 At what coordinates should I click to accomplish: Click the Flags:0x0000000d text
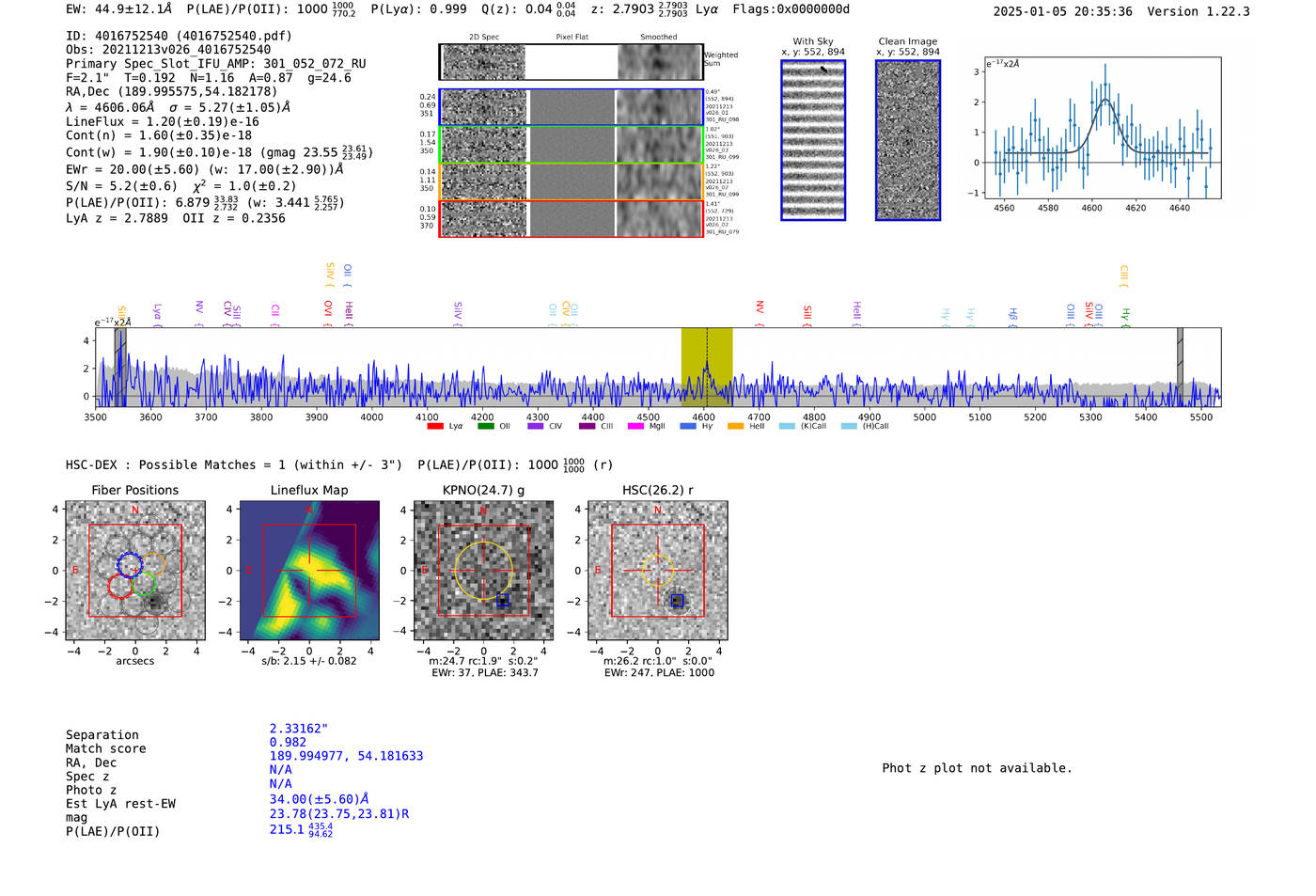[x=791, y=9]
